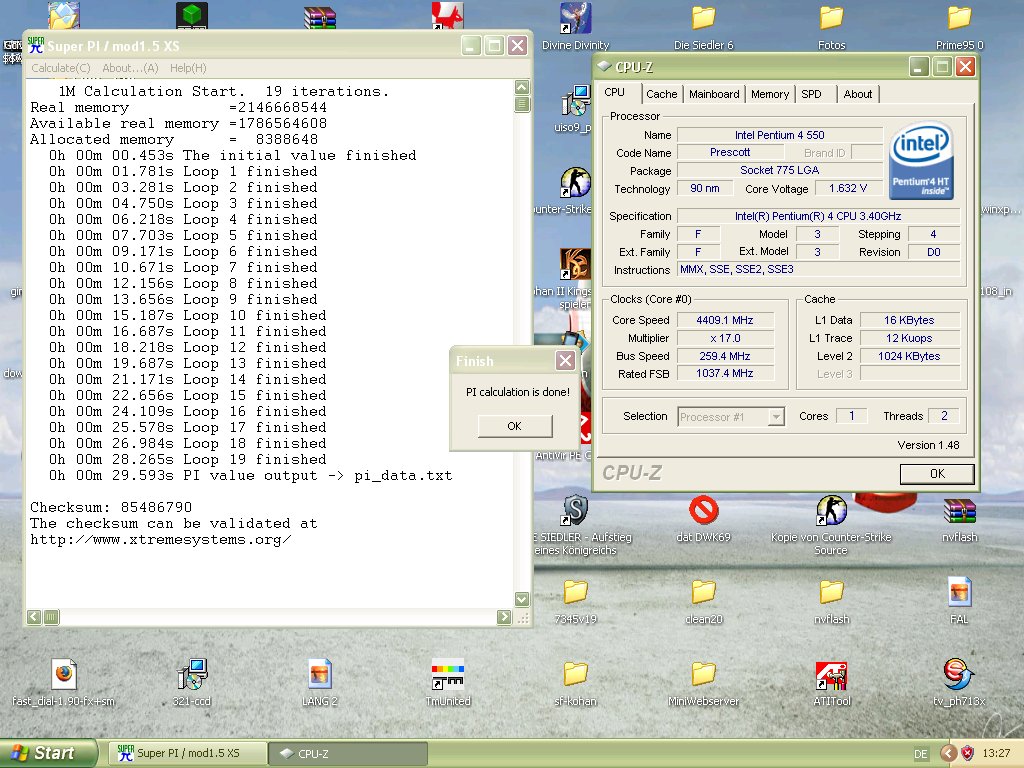Click the Super PI title bar icon
This screenshot has width=1024, height=768.
pos(36,46)
